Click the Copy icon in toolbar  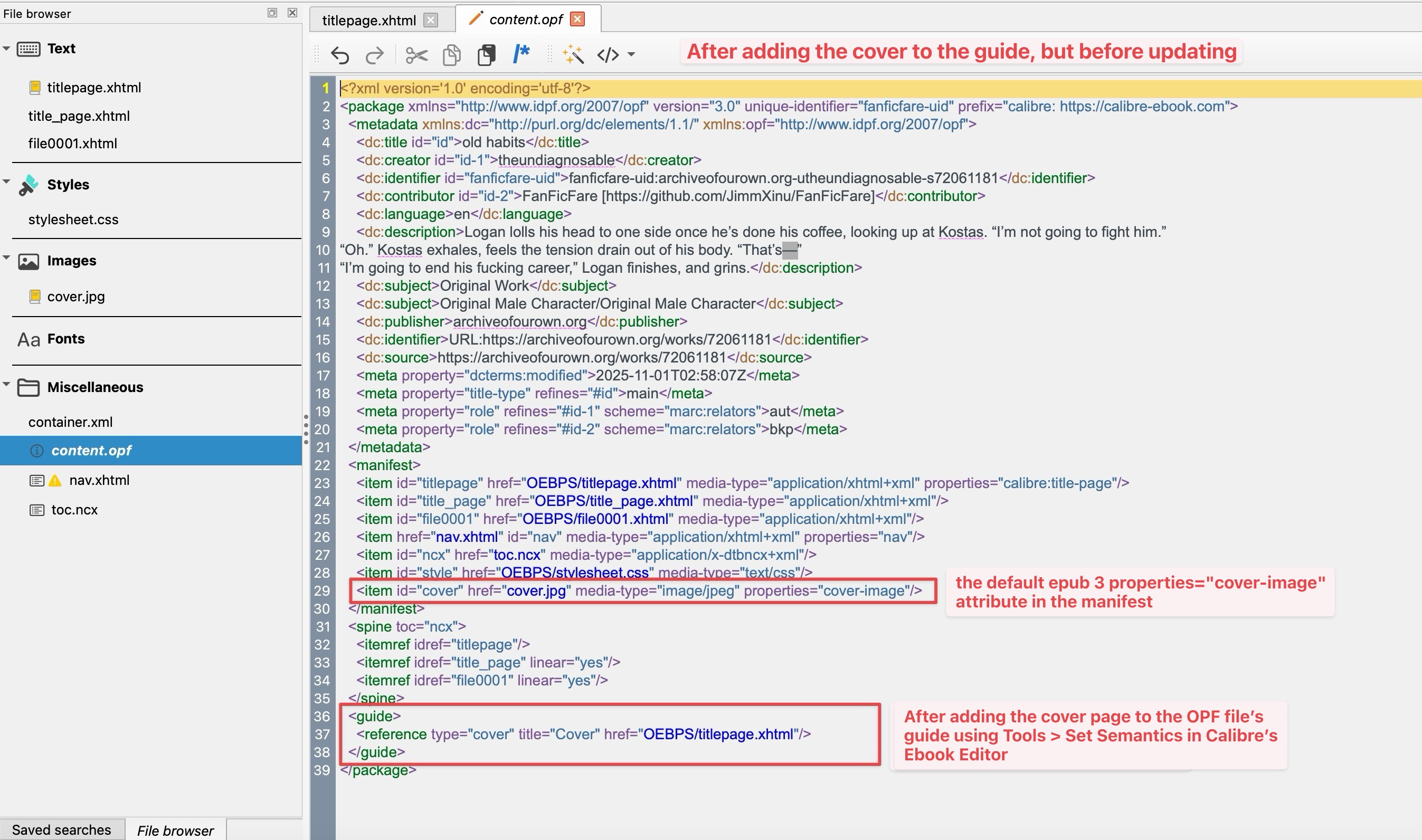452,55
